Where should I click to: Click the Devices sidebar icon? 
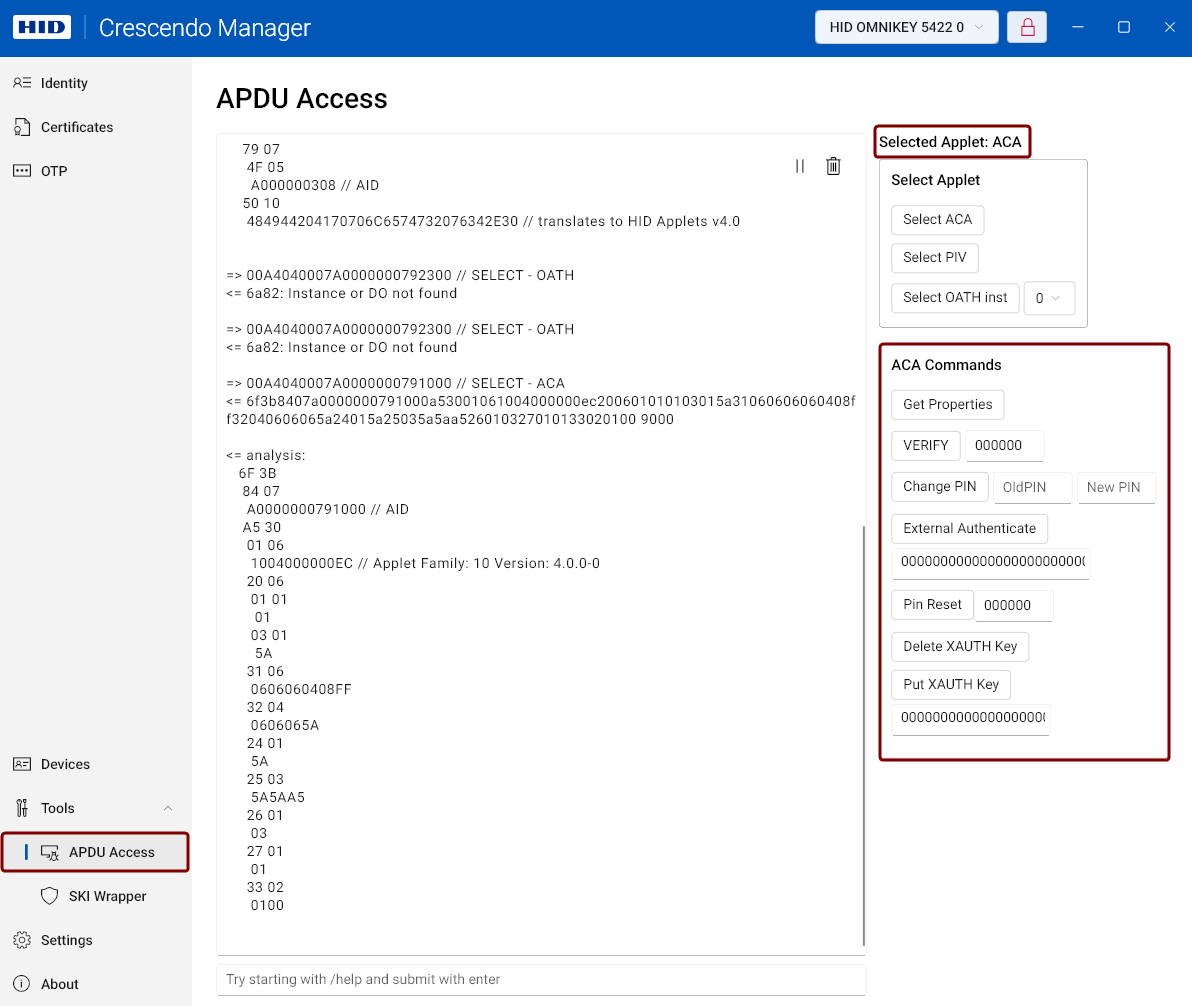tap(22, 764)
